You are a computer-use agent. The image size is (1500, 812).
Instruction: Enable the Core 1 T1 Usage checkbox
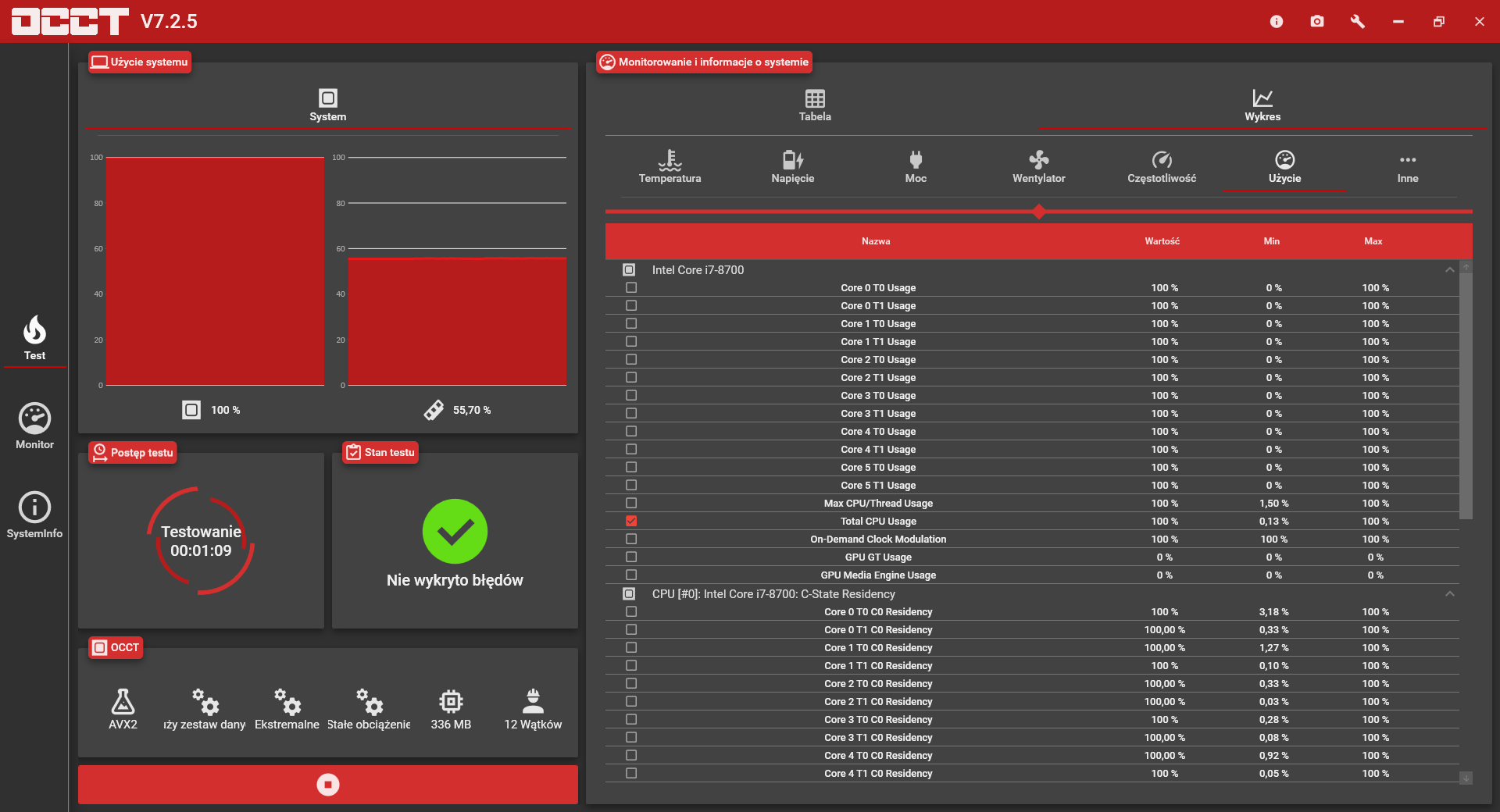(x=631, y=342)
